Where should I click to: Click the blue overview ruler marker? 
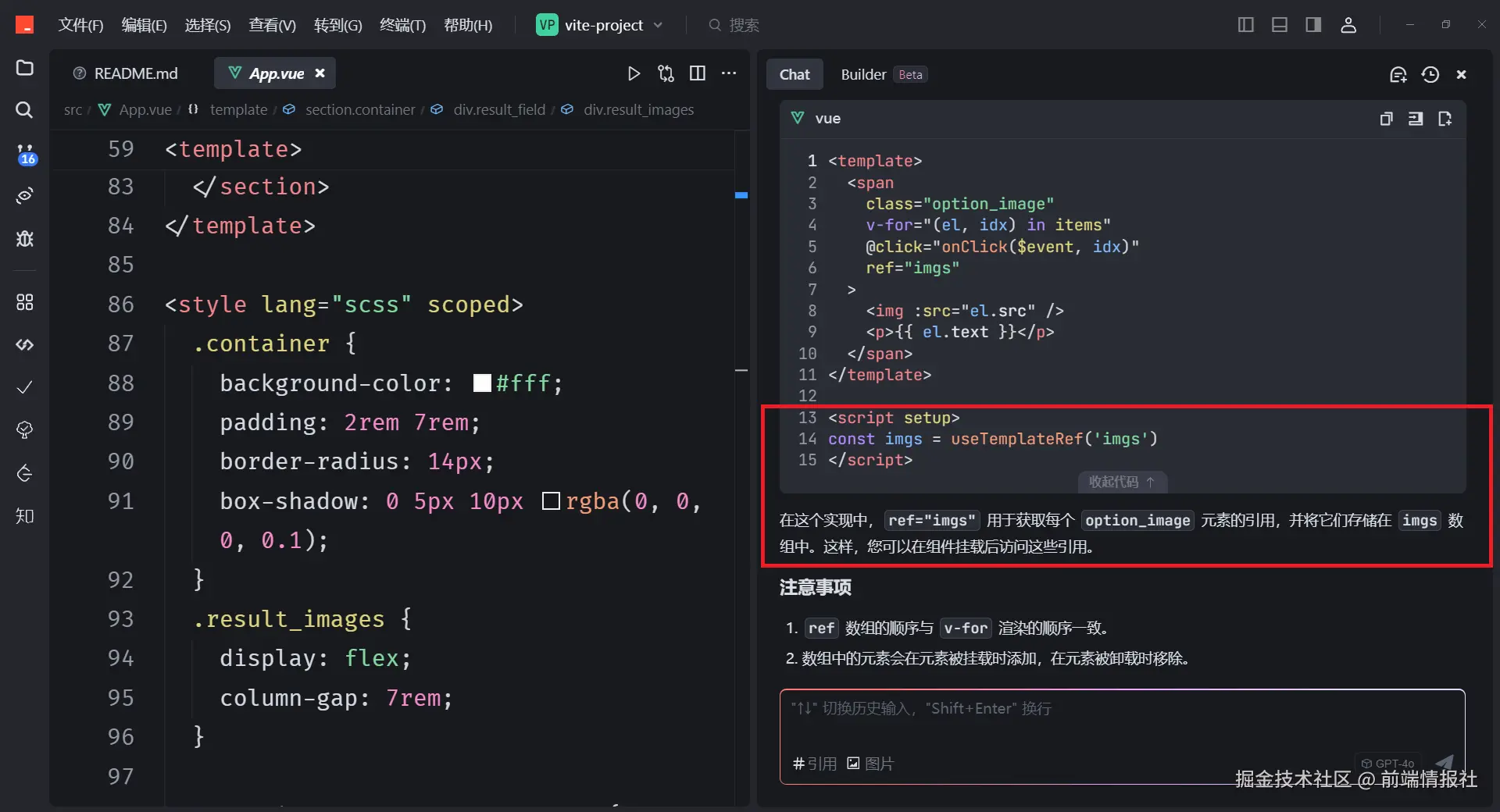tap(741, 195)
